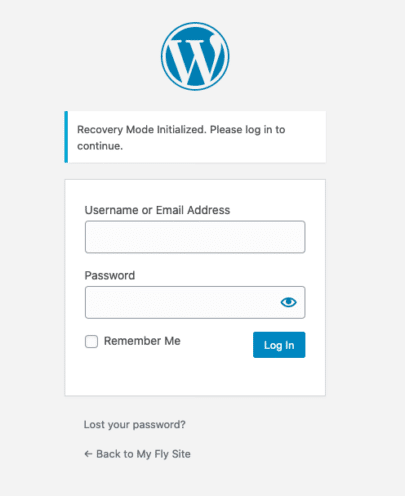Show password using the eye icon
This screenshot has width=405, height=496.
click(288, 302)
